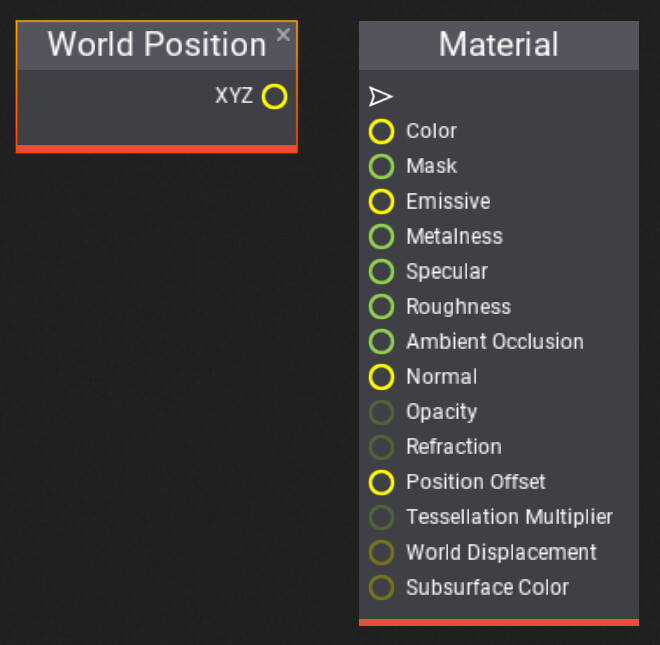
Task: Select the Material node title bar
Action: pyautogui.click(x=499, y=45)
